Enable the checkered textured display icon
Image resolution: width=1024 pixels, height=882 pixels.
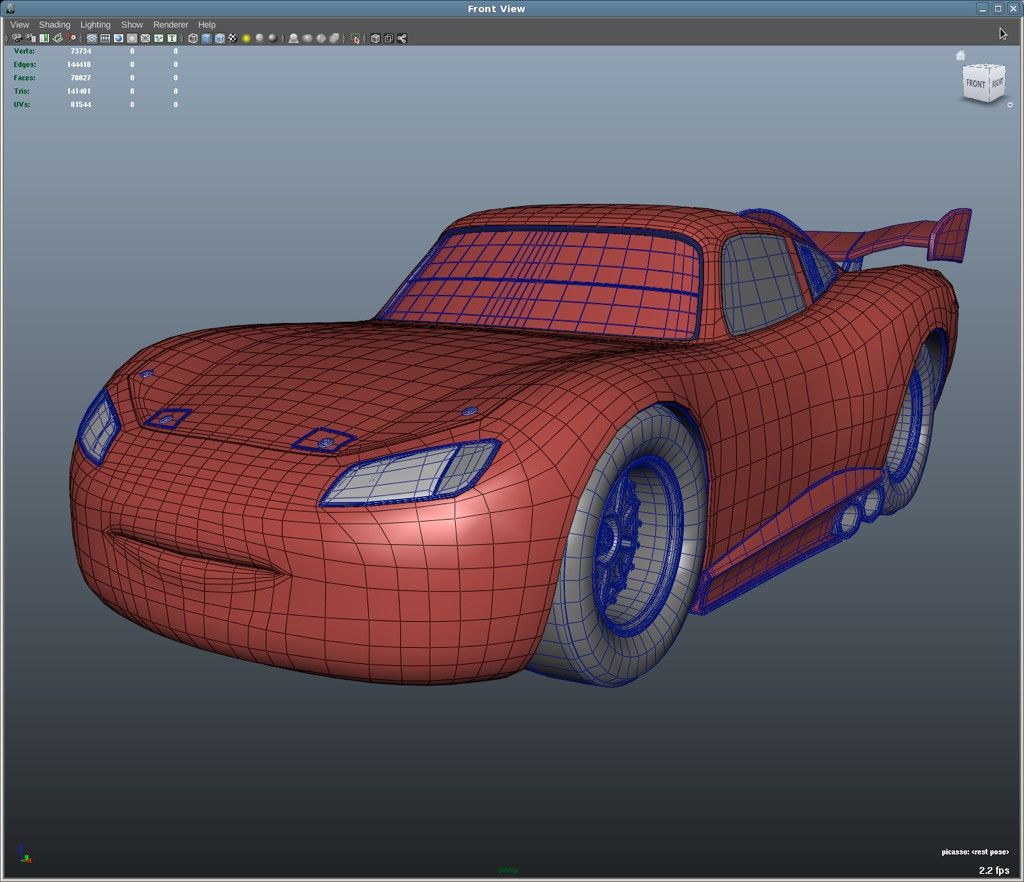click(x=232, y=39)
